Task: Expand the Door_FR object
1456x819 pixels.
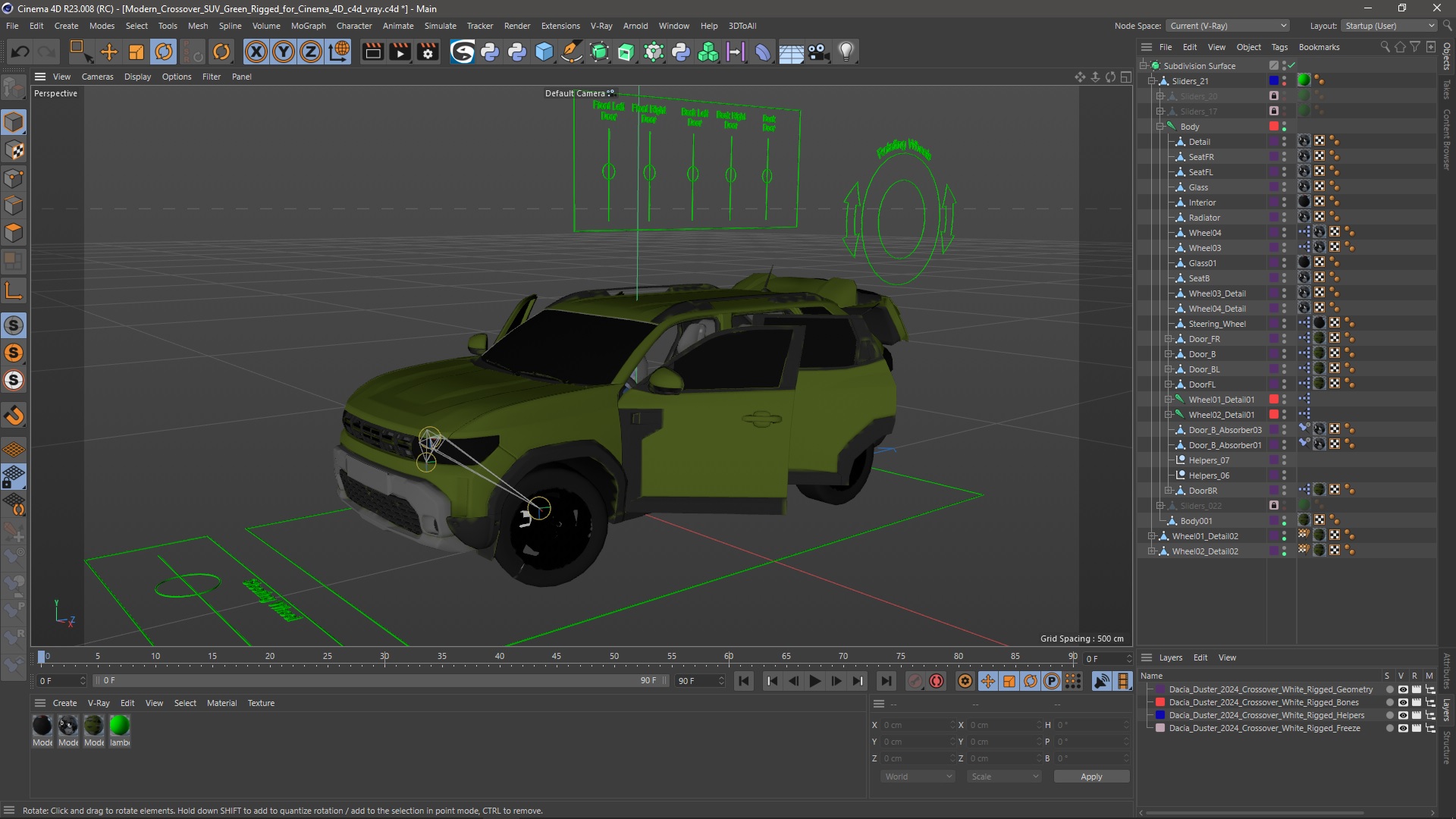Action: click(1169, 339)
